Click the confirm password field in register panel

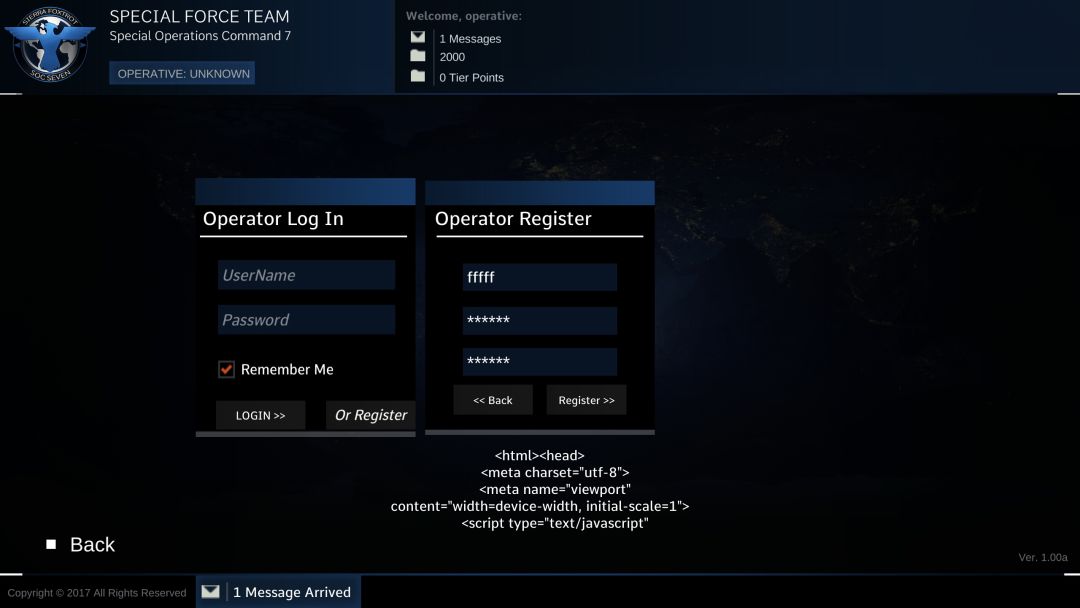click(x=540, y=361)
